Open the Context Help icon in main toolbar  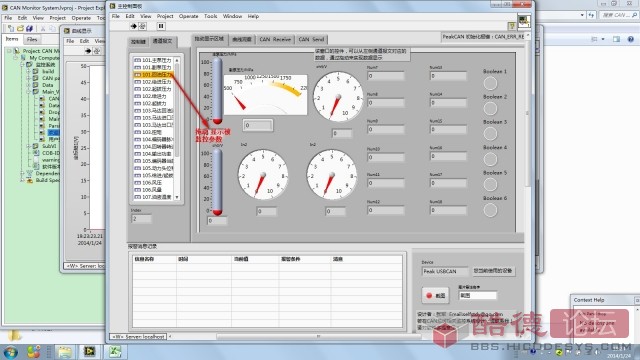pos(511,26)
